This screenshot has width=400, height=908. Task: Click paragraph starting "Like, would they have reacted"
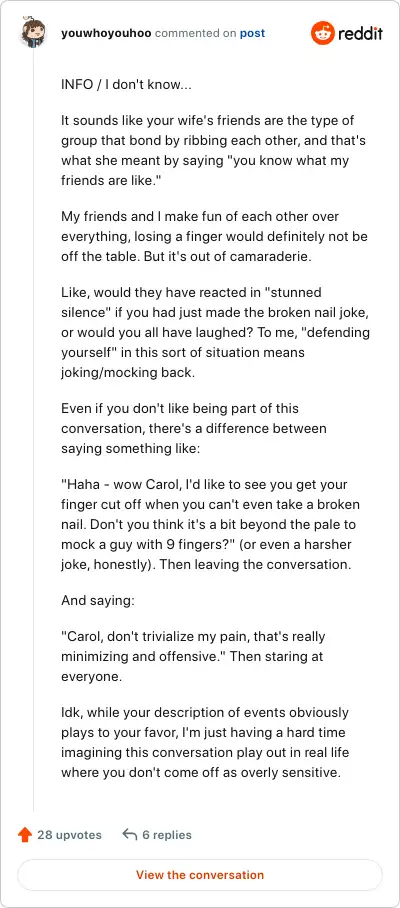click(x=215, y=332)
